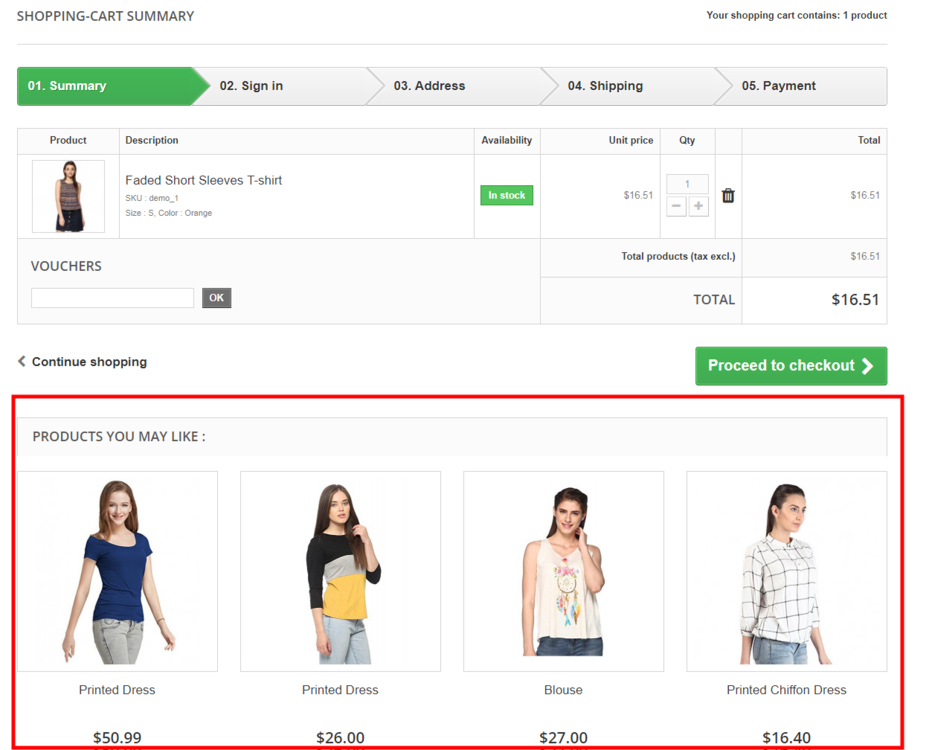Click the plus icon to increase quantity
Image resolution: width=932 pixels, height=750 pixels.
pyautogui.click(x=697, y=206)
